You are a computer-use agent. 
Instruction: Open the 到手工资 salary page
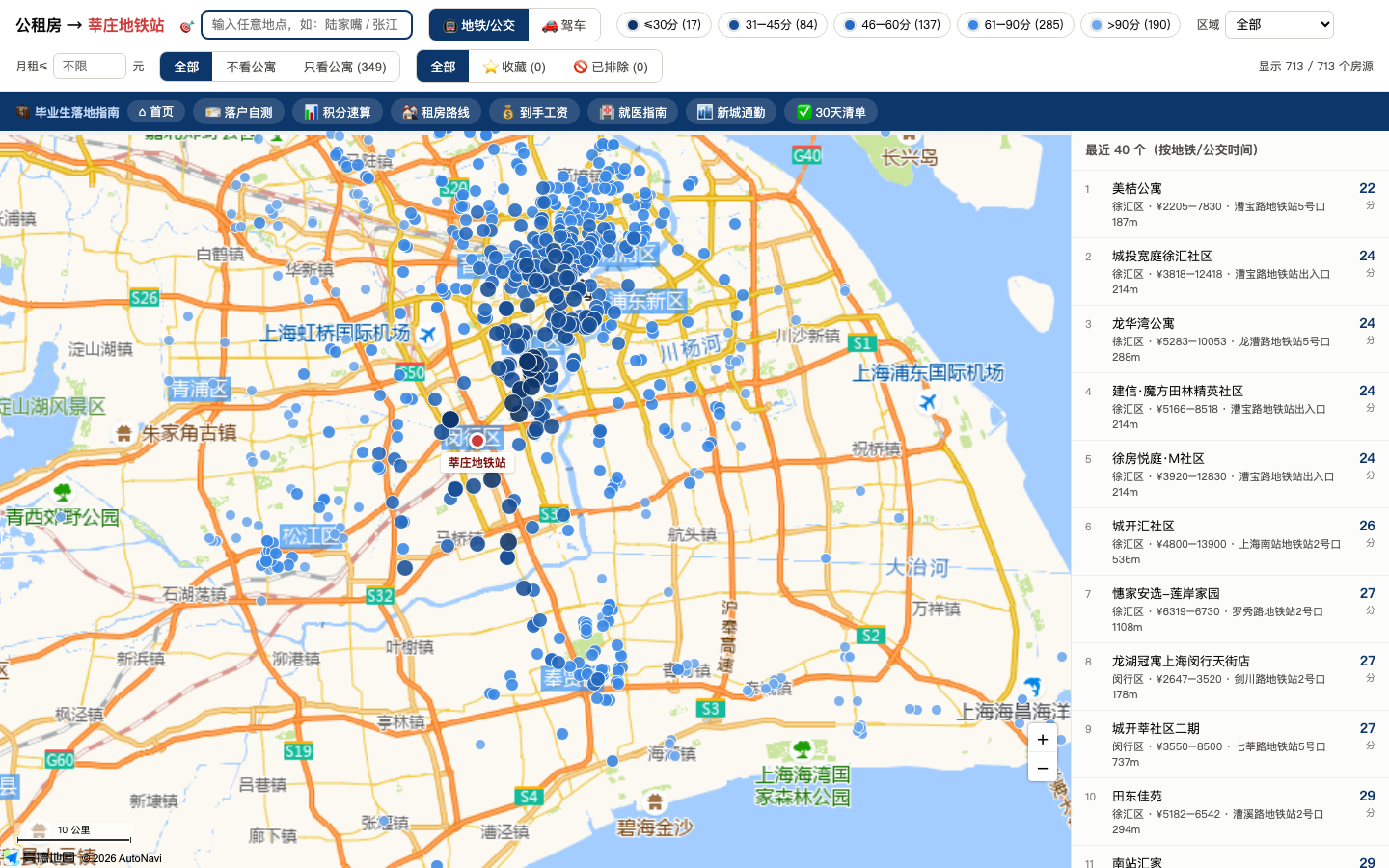534,112
